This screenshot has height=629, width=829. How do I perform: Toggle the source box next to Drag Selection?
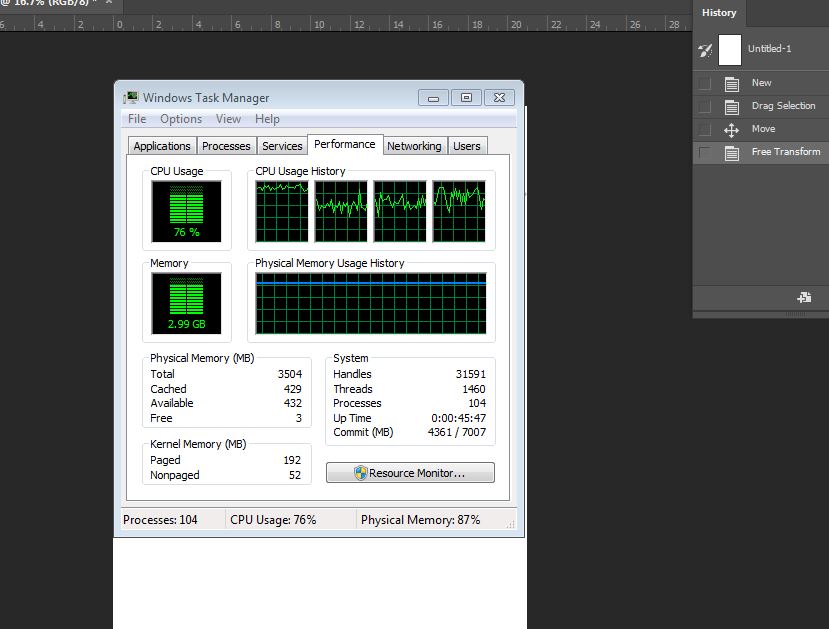705,107
